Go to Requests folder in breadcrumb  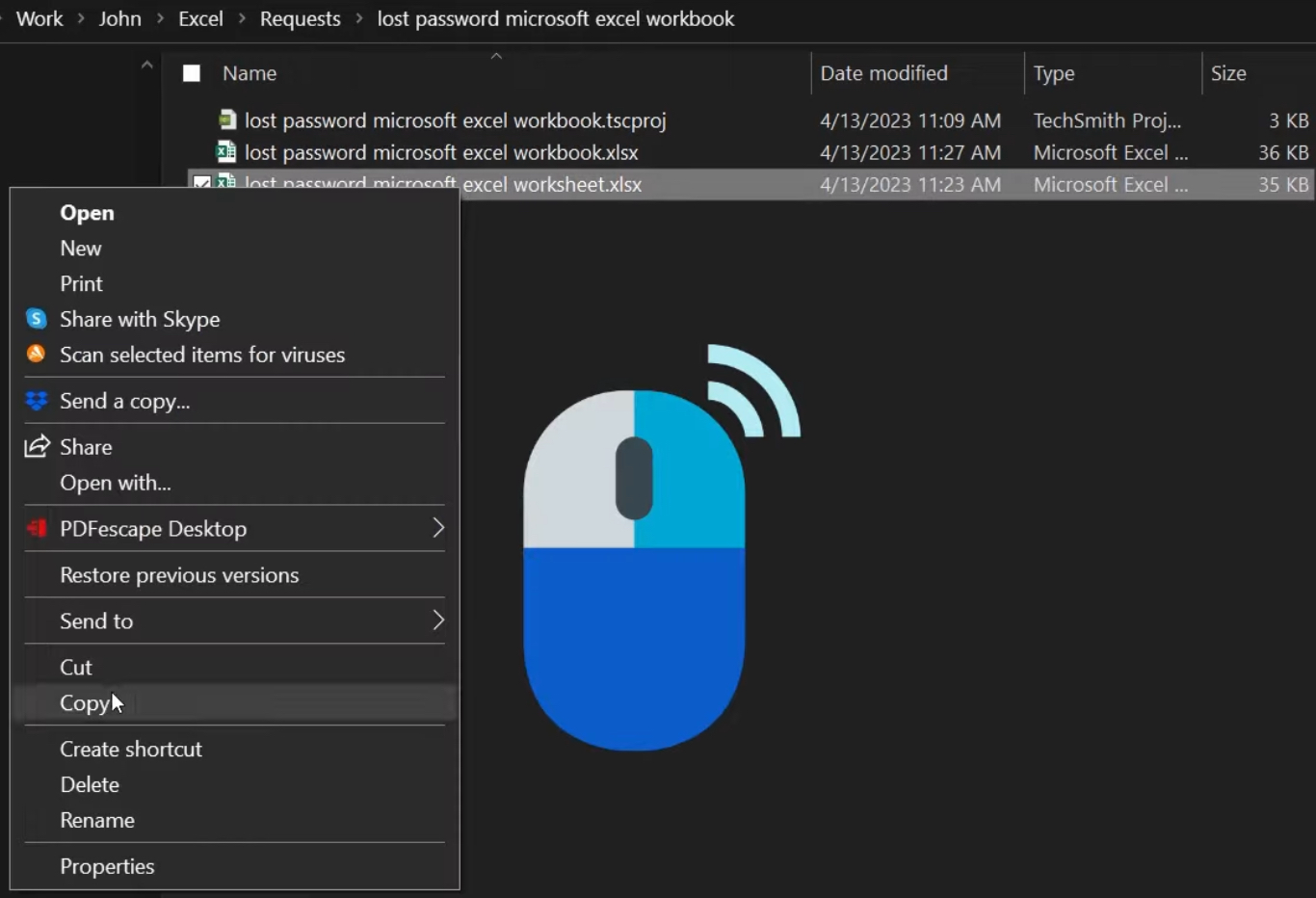[301, 18]
